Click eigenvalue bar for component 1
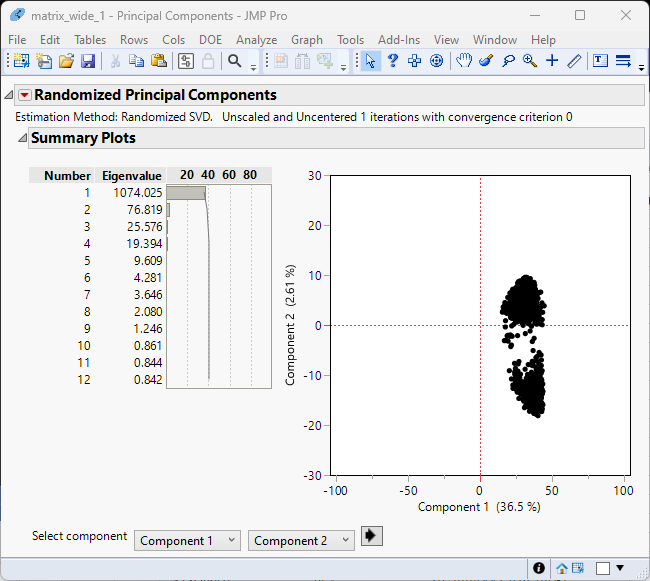 tap(186, 192)
